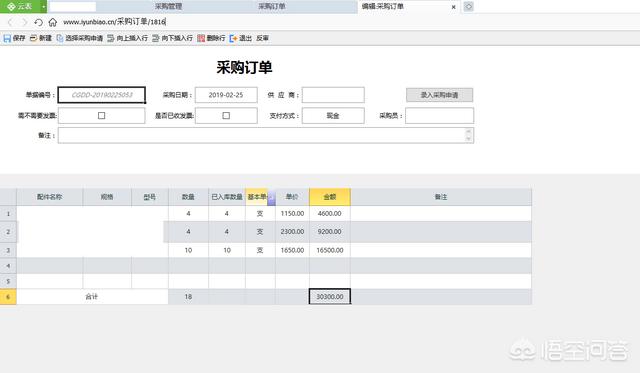
Task: Select row header 3
Action: click(8, 250)
